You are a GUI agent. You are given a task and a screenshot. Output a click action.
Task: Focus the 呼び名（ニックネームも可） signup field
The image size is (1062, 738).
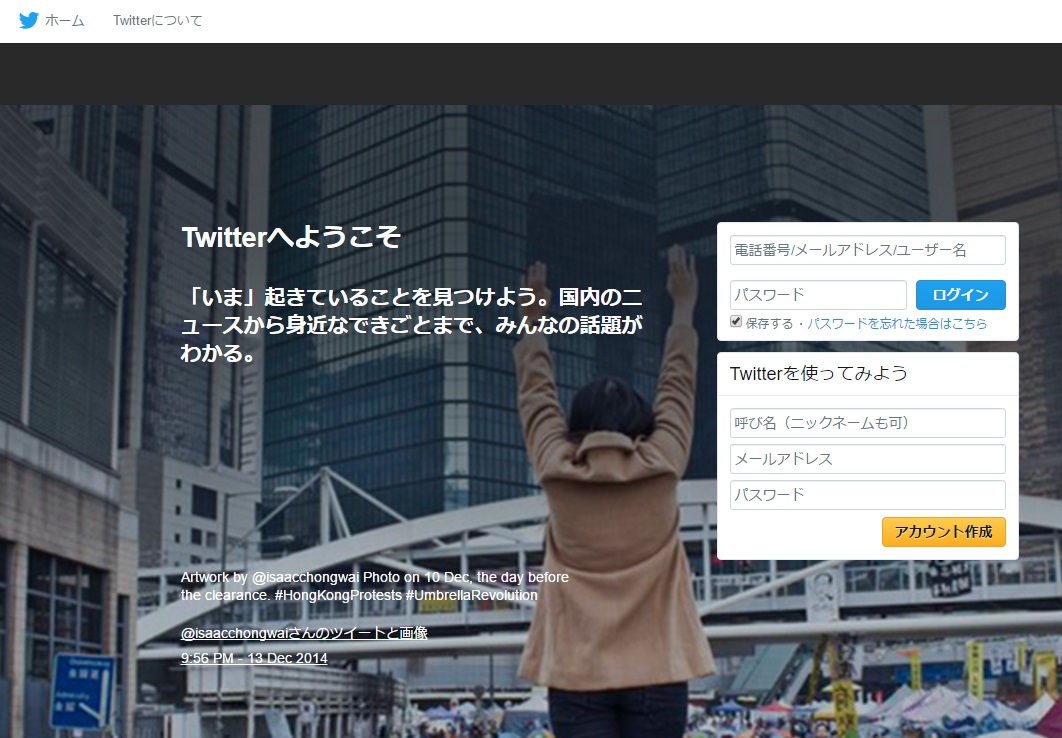868,423
